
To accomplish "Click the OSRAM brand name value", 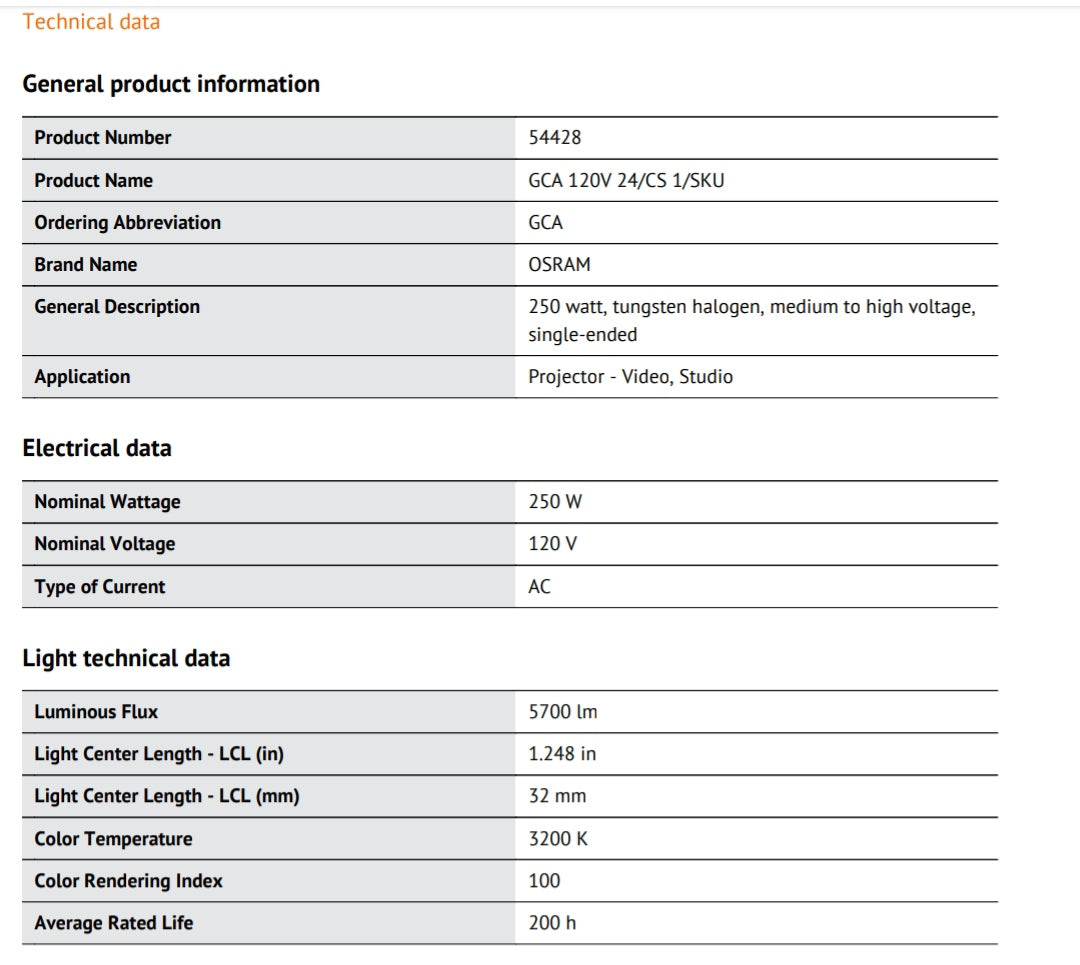I will coord(559,265).
